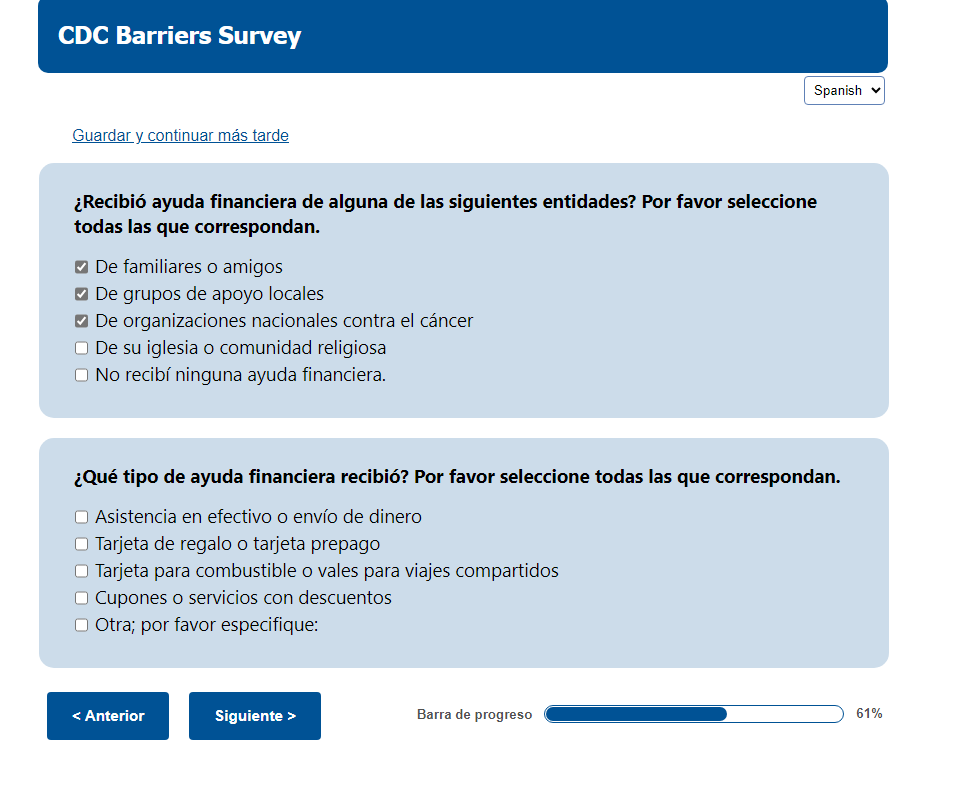Uncheck 'De grupos de apoyo locales'

click(x=81, y=294)
